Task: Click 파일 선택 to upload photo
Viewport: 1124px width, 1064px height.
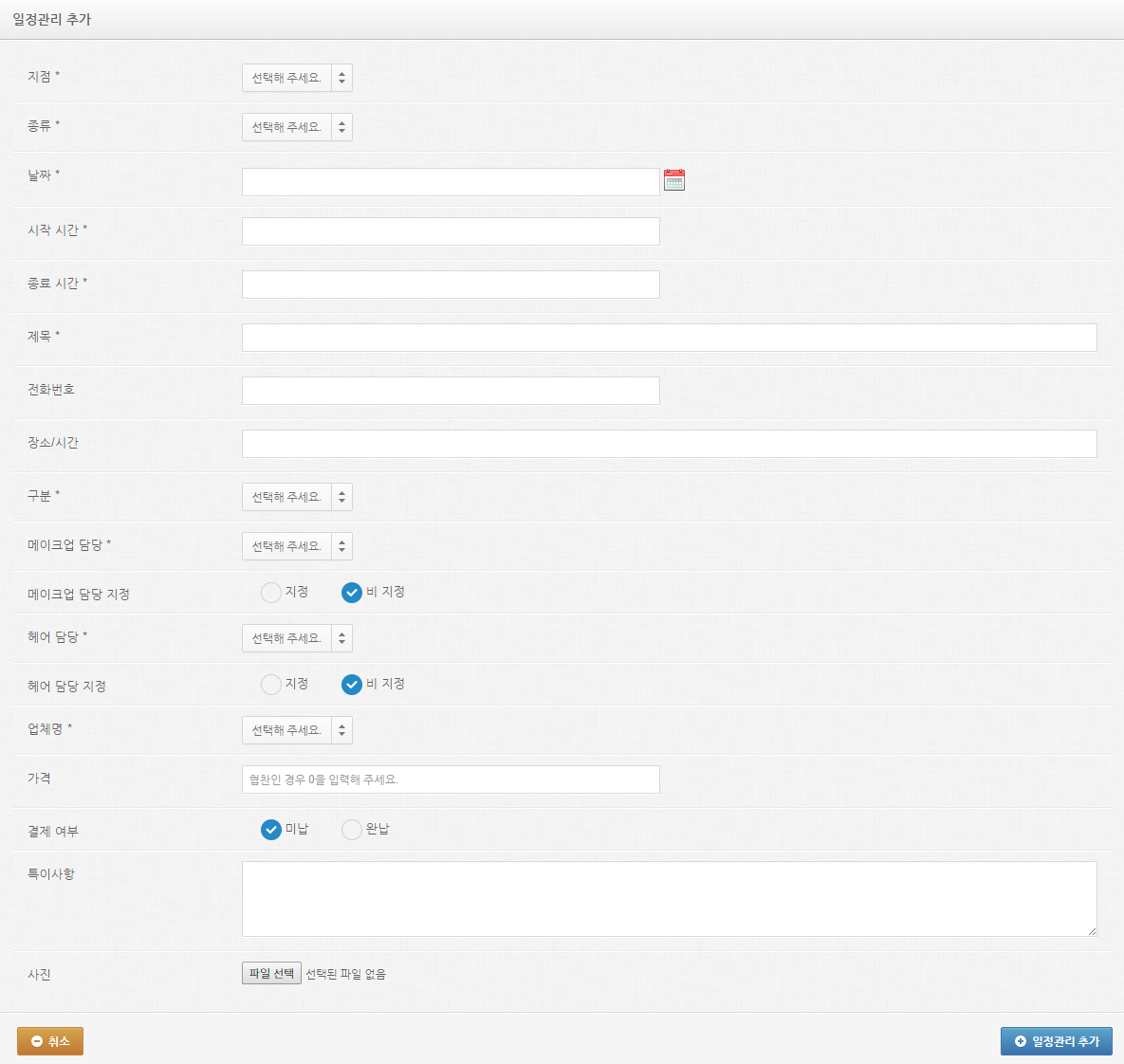Action: pyautogui.click(x=271, y=974)
